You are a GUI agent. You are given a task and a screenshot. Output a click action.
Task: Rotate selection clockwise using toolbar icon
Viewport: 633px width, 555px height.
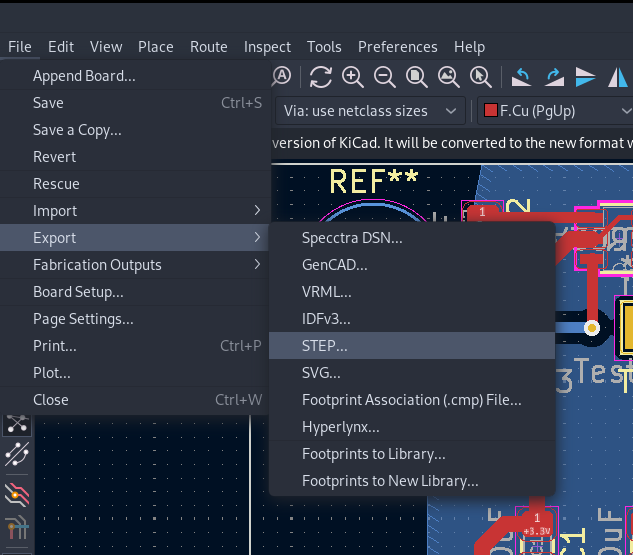(553, 76)
